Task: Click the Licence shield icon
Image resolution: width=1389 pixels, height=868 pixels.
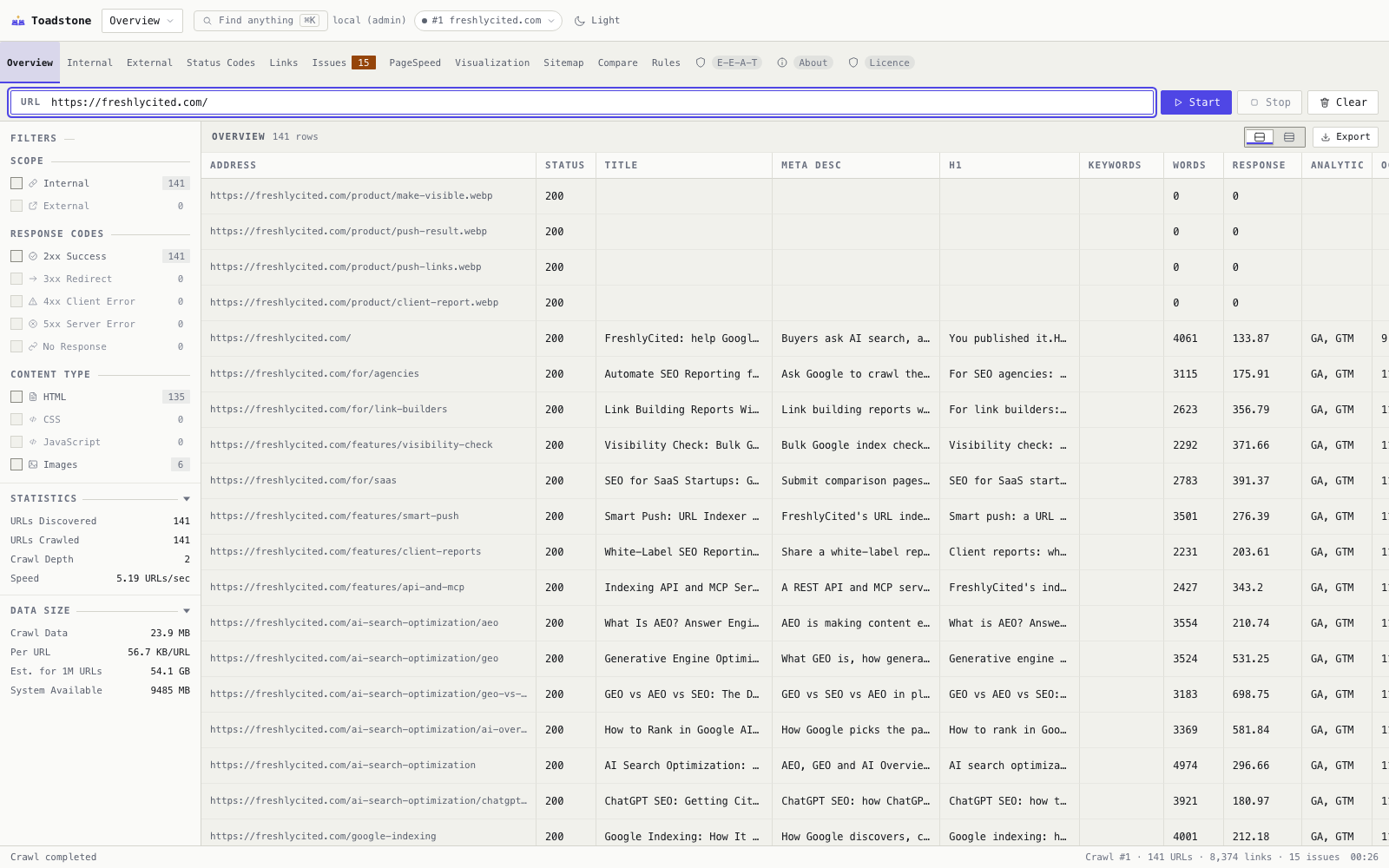Action: [853, 62]
